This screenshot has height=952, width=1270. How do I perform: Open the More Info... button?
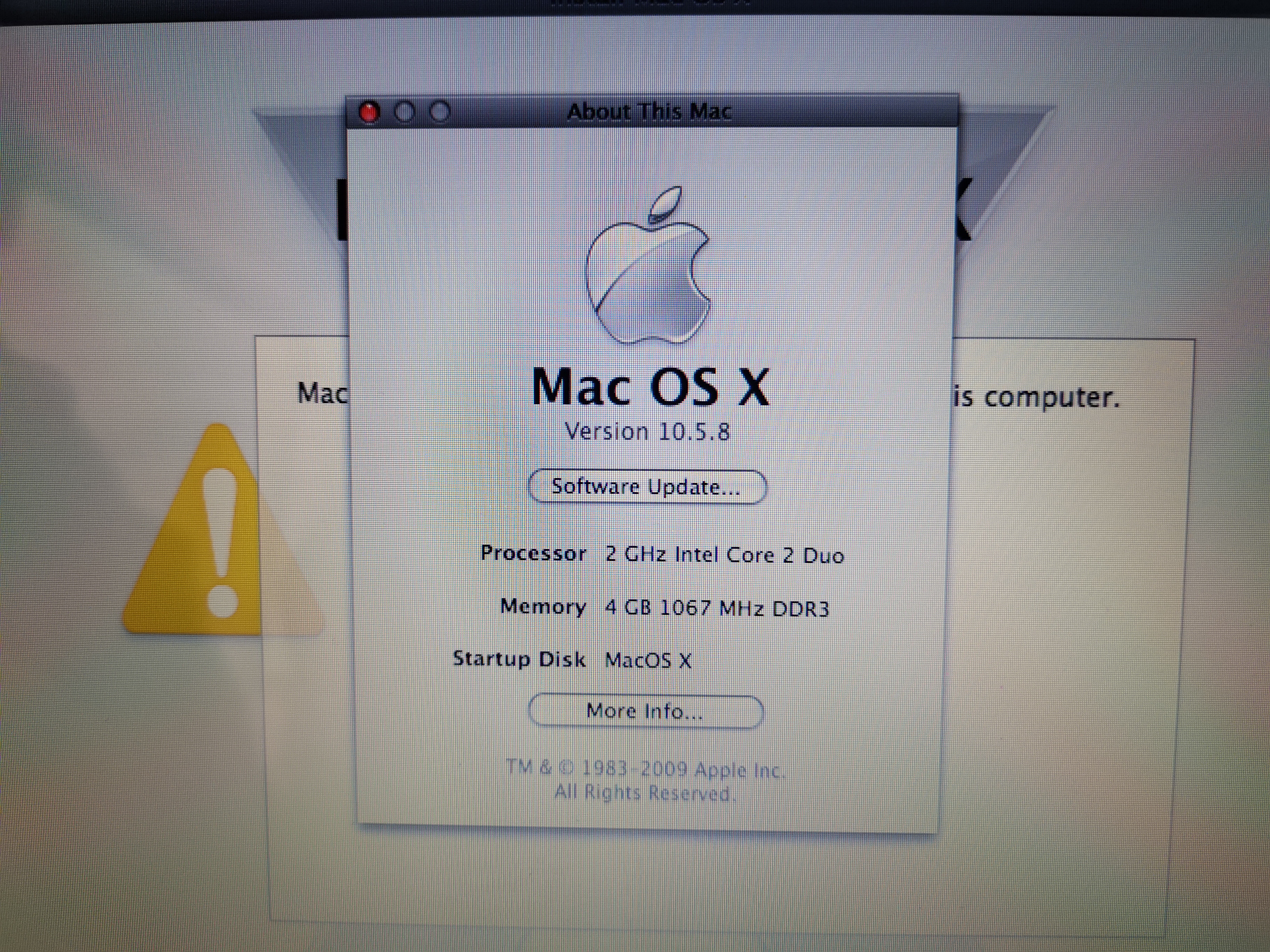[645, 711]
